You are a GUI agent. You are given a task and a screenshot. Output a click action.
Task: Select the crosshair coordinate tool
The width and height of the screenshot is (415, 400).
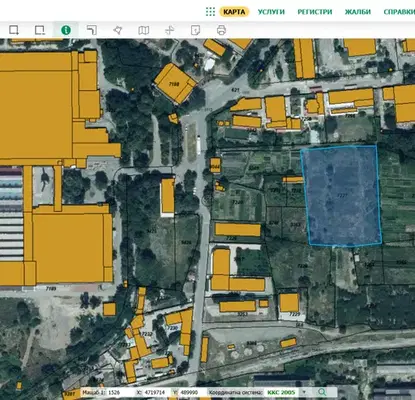pos(170,30)
